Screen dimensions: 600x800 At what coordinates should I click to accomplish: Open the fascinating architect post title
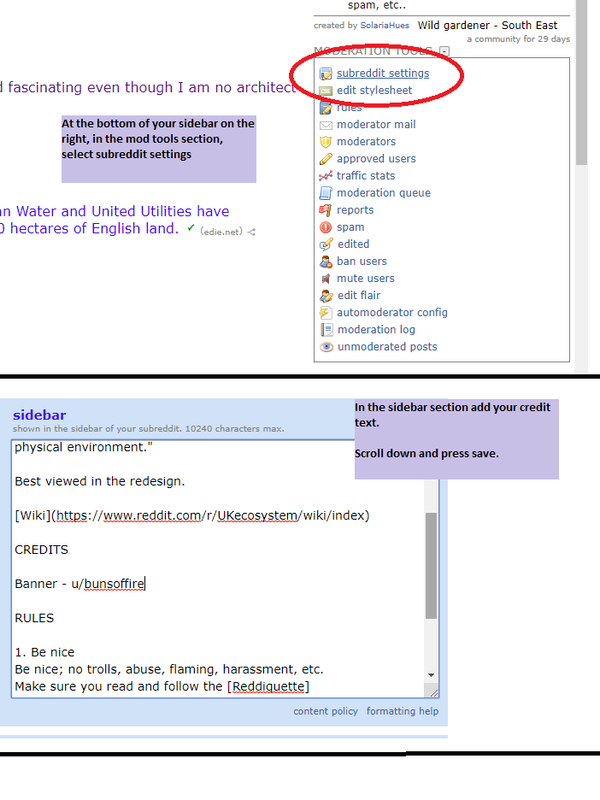click(147, 87)
